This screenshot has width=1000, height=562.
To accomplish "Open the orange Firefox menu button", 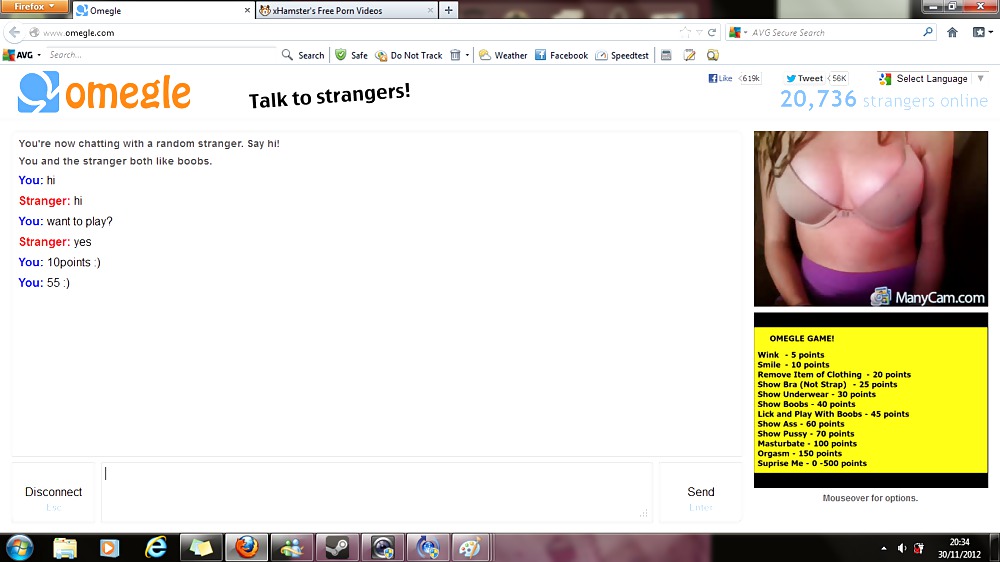I will pos(34,7).
